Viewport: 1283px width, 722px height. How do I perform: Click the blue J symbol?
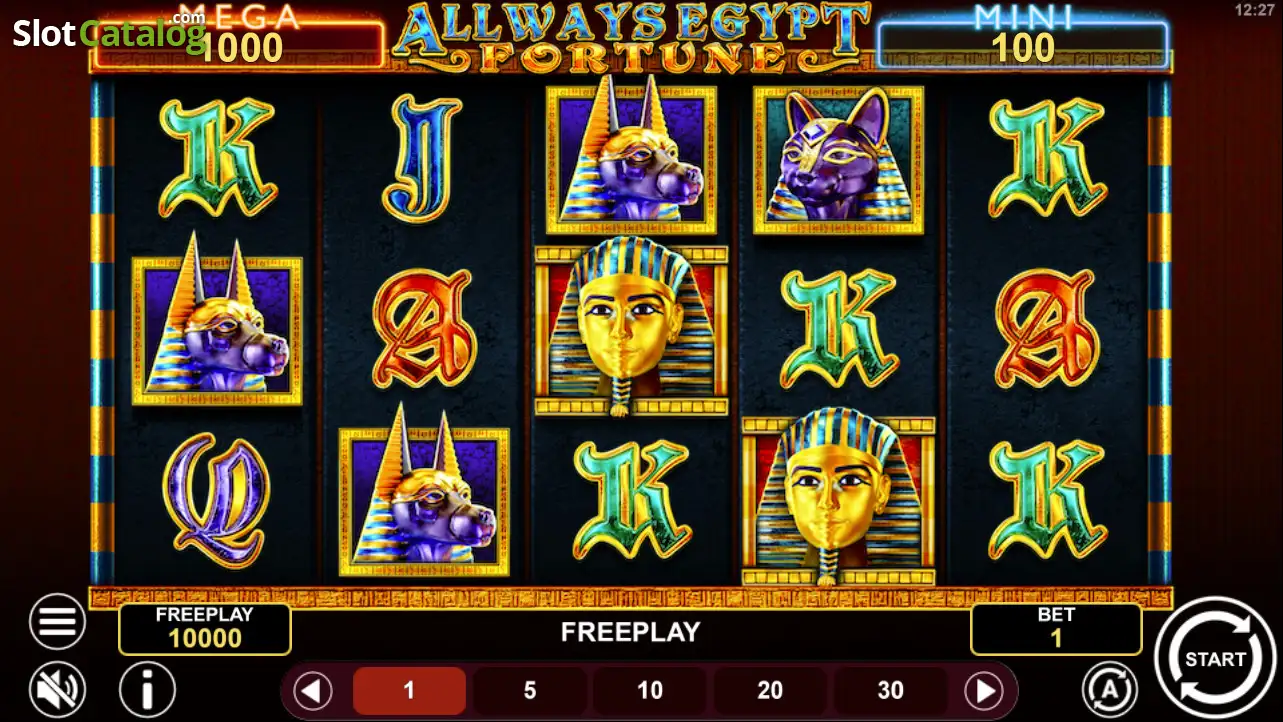[422, 158]
